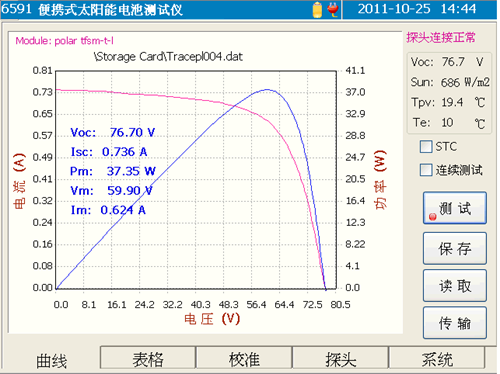Click the 传输 transfer button
500x374 pixels.
455,323
